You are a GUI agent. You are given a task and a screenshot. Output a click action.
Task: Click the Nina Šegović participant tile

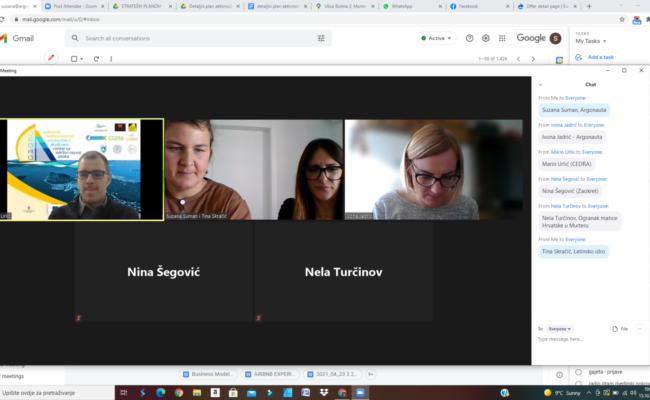coord(163,272)
